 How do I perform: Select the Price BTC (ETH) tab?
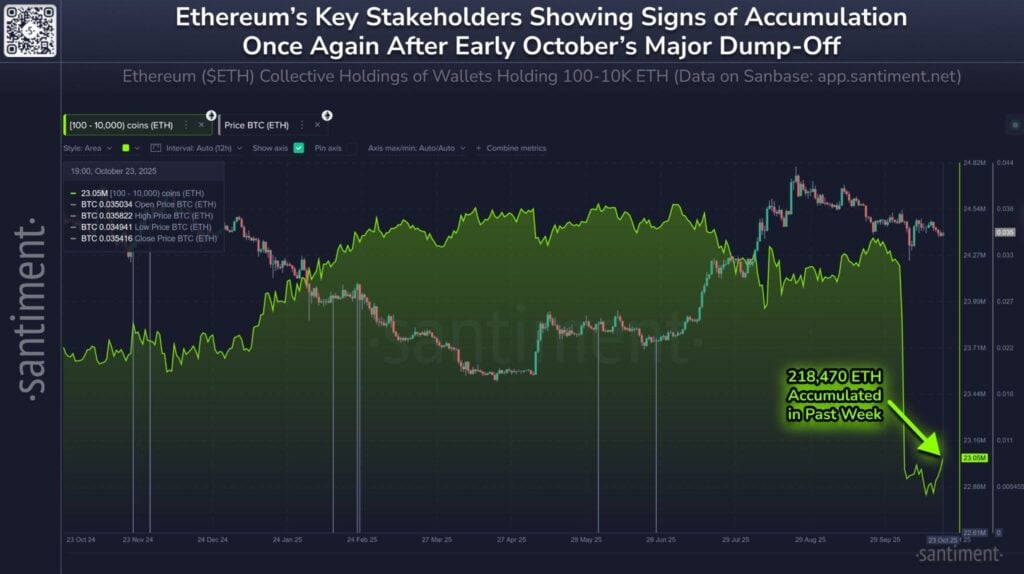(x=256, y=125)
